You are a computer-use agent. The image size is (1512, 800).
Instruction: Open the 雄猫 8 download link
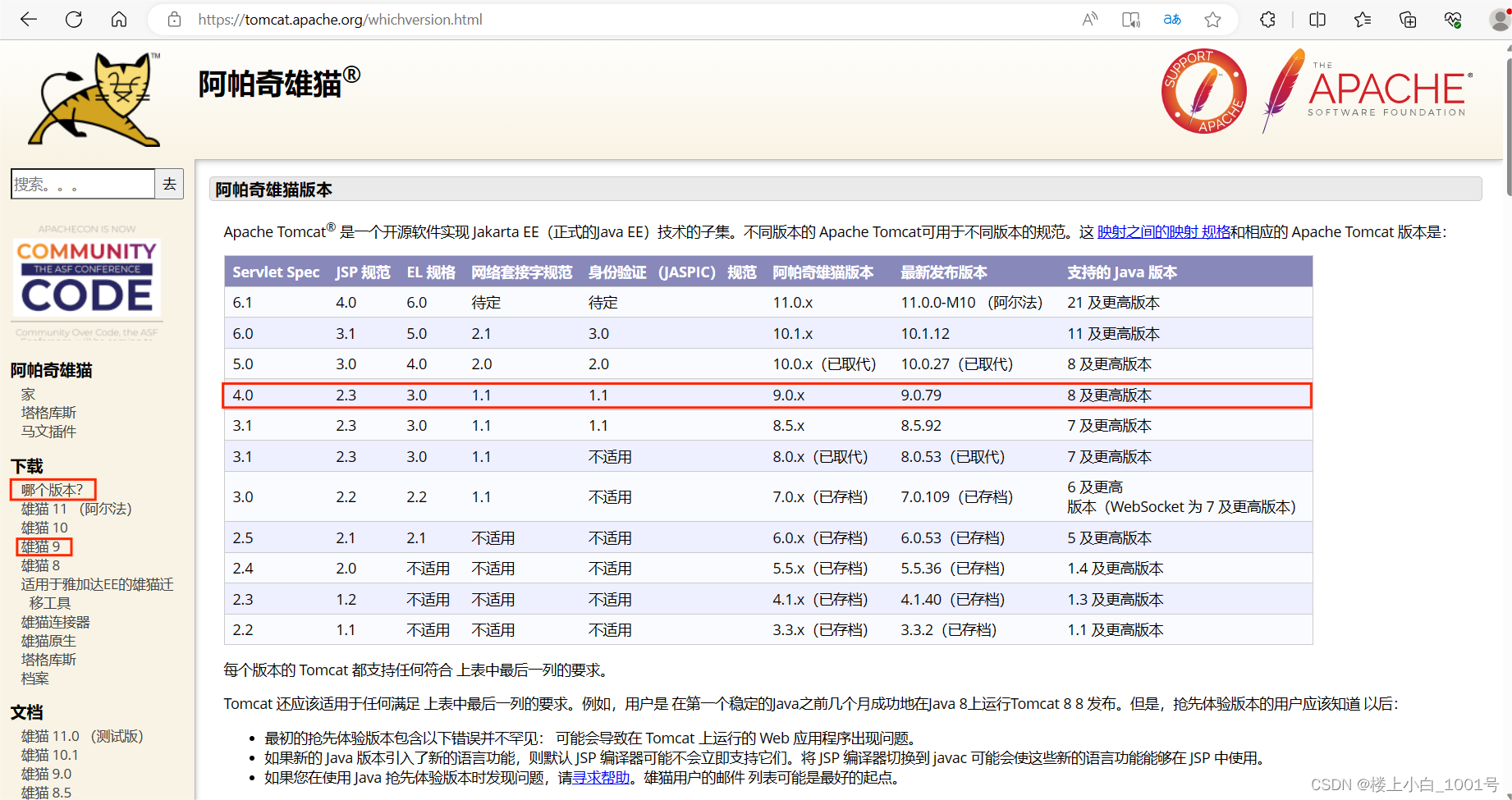pos(41,565)
